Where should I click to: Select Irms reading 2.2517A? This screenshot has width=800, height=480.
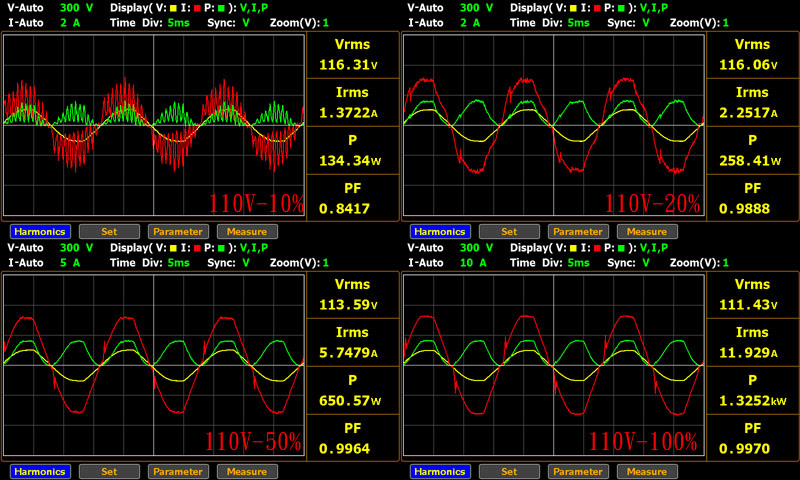748,113
